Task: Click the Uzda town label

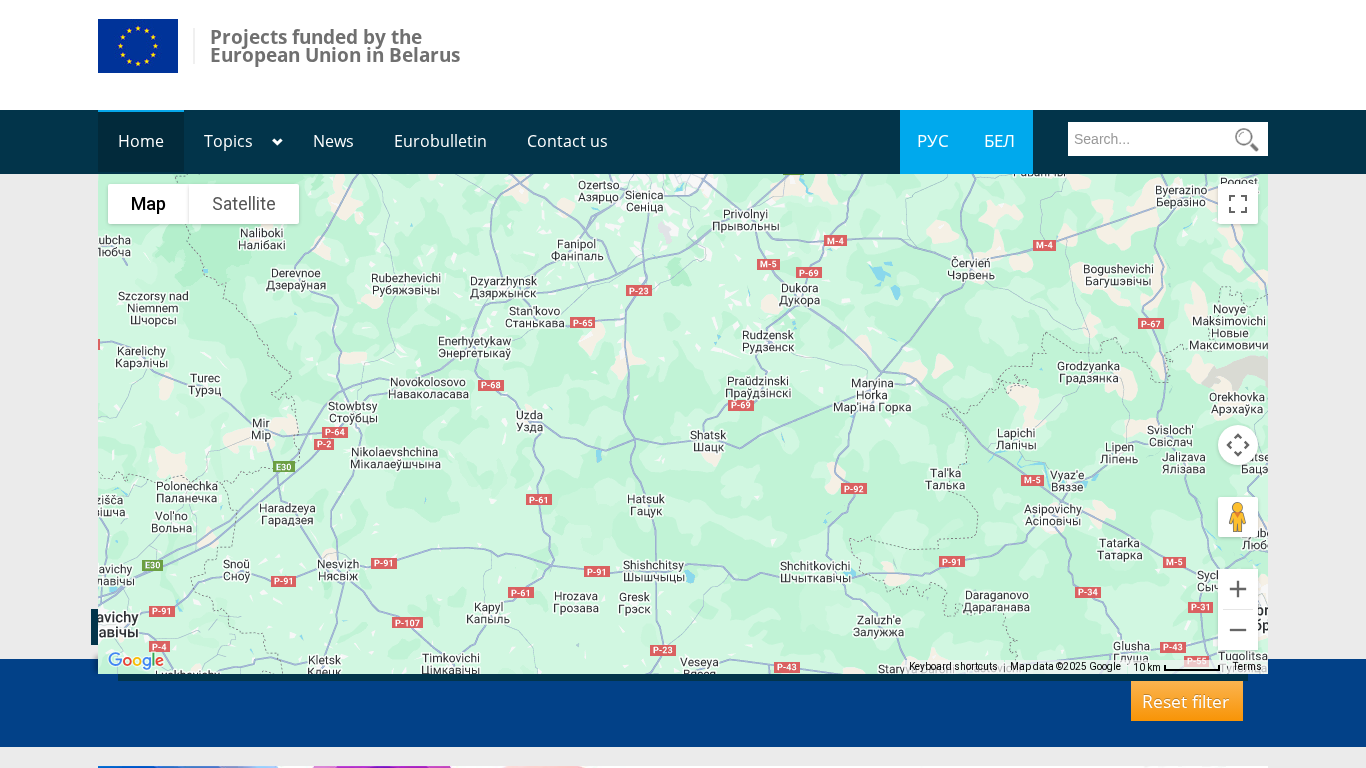Action: tap(529, 421)
